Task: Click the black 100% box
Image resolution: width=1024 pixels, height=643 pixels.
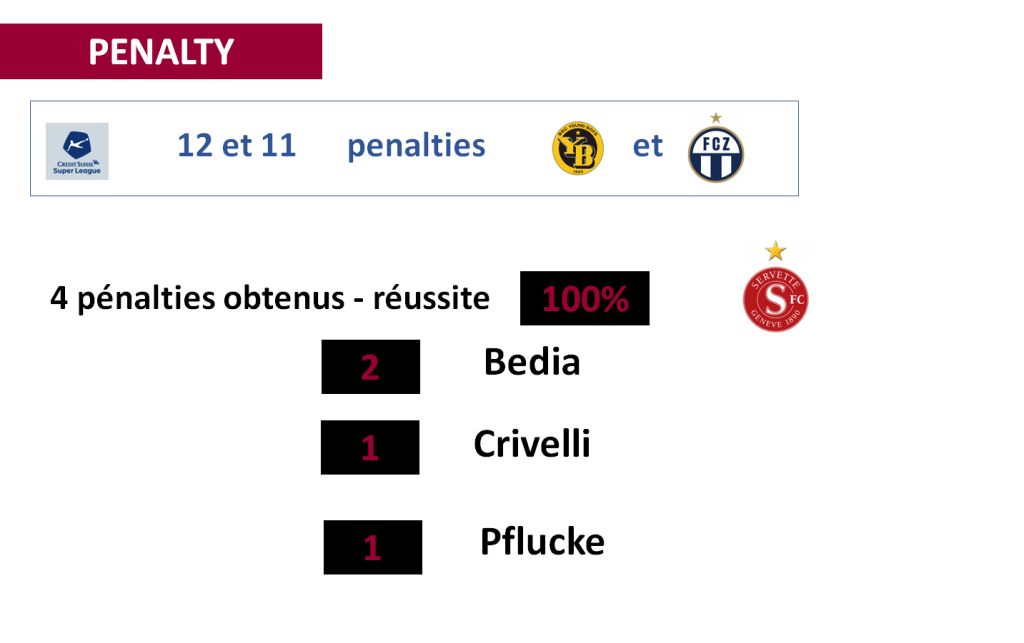Action: (x=584, y=298)
